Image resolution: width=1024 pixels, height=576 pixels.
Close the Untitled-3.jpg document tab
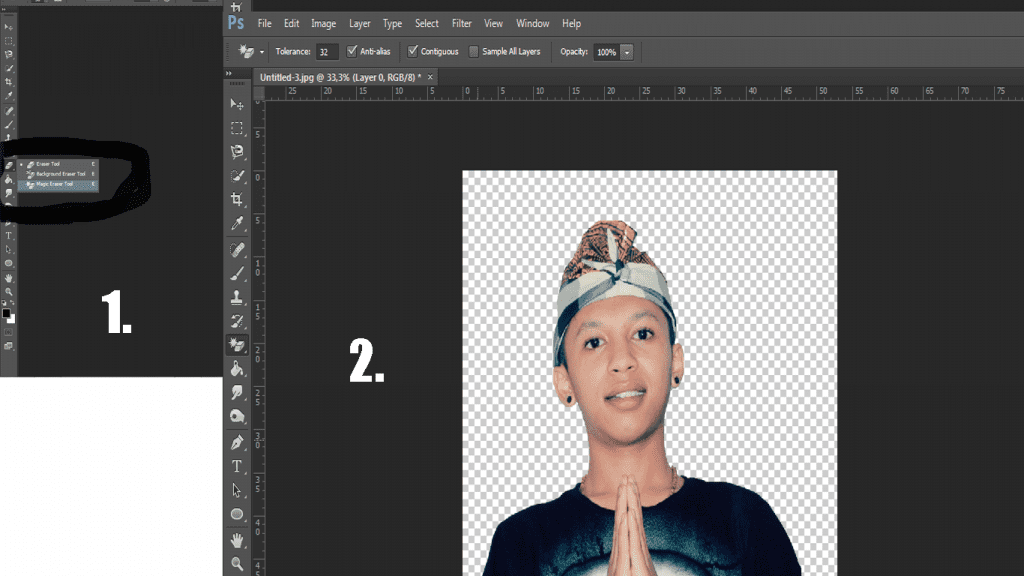(x=431, y=77)
